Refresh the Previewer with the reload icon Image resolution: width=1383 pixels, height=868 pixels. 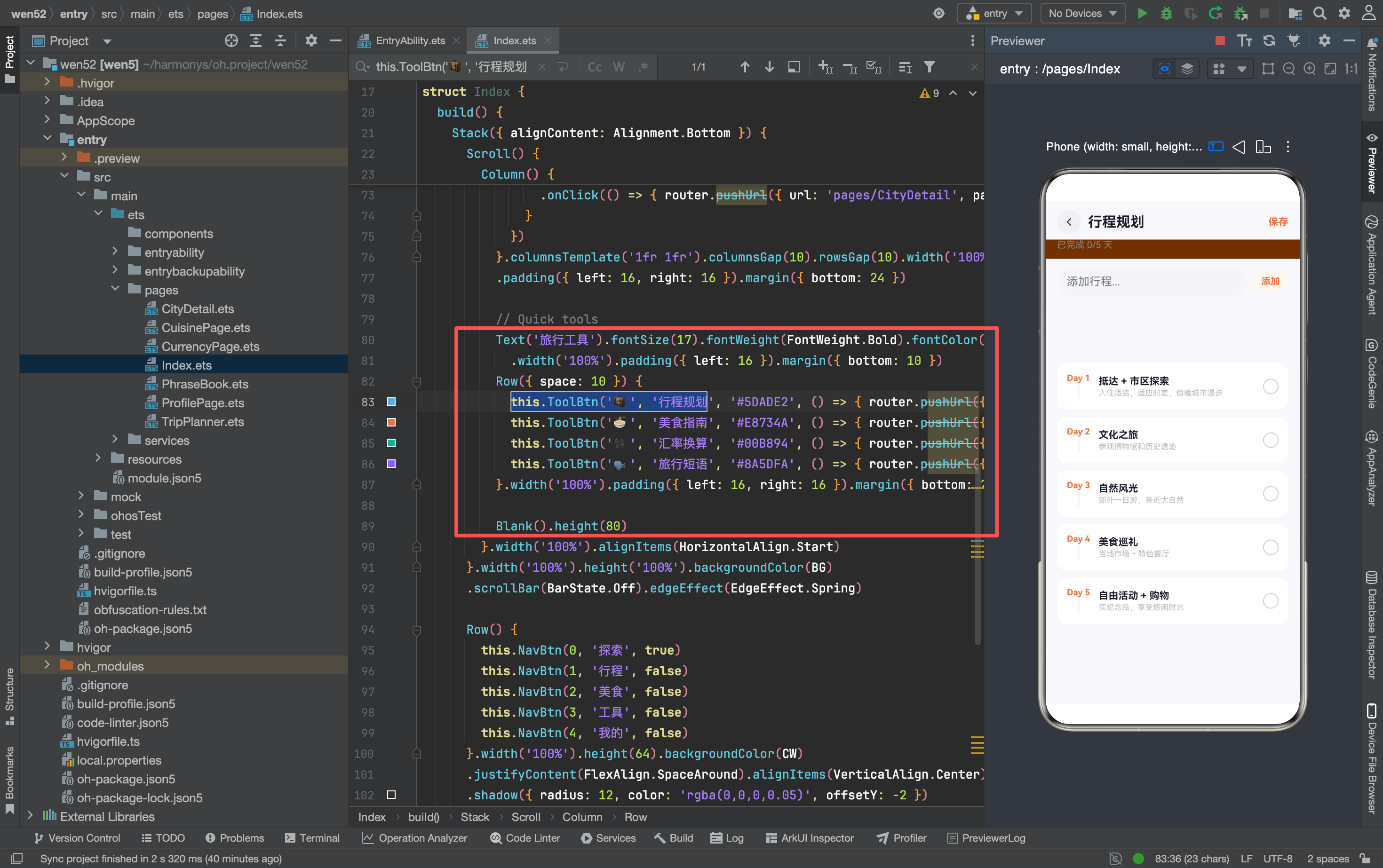tap(1269, 41)
